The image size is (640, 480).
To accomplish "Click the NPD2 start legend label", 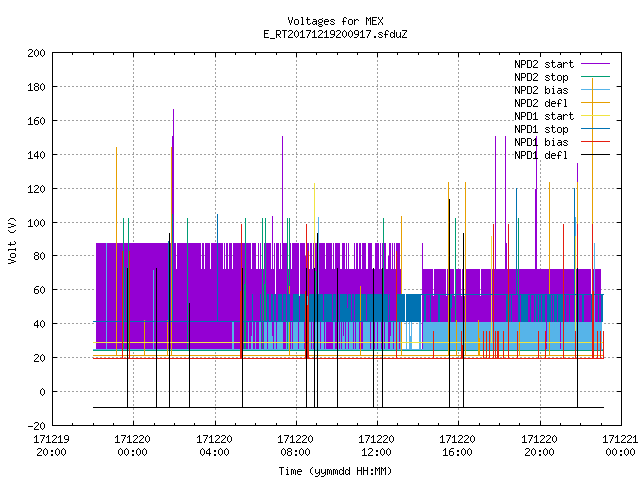I will point(544,64).
